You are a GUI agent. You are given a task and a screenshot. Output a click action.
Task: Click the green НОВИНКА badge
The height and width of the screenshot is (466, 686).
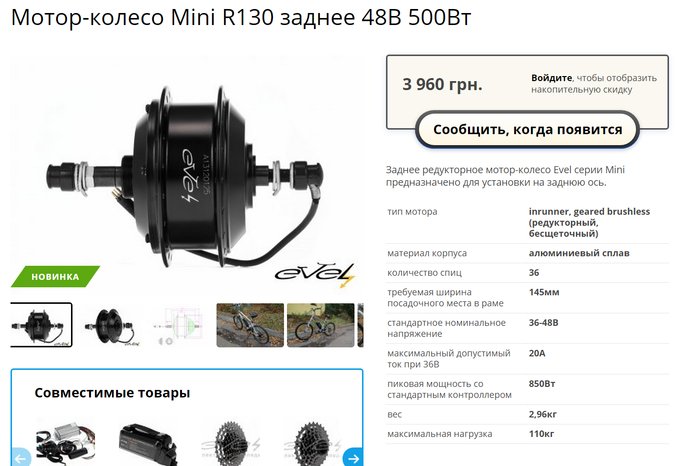point(55,277)
